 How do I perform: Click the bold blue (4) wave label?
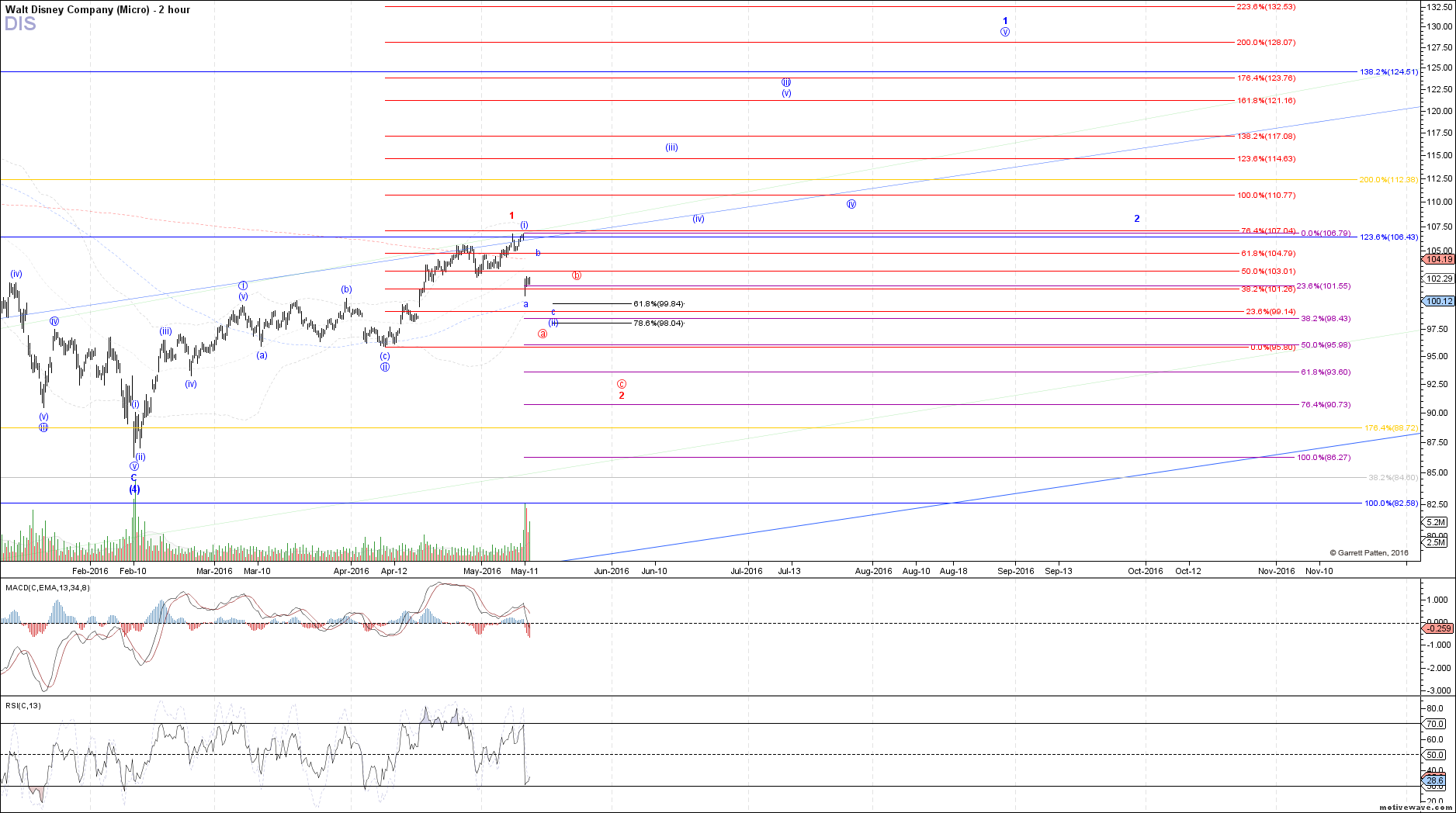pyautogui.click(x=134, y=490)
